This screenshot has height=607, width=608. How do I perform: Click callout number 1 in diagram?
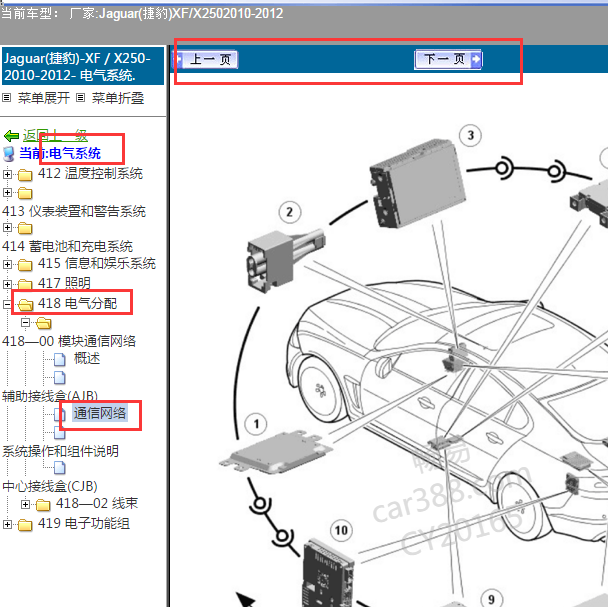click(256, 424)
